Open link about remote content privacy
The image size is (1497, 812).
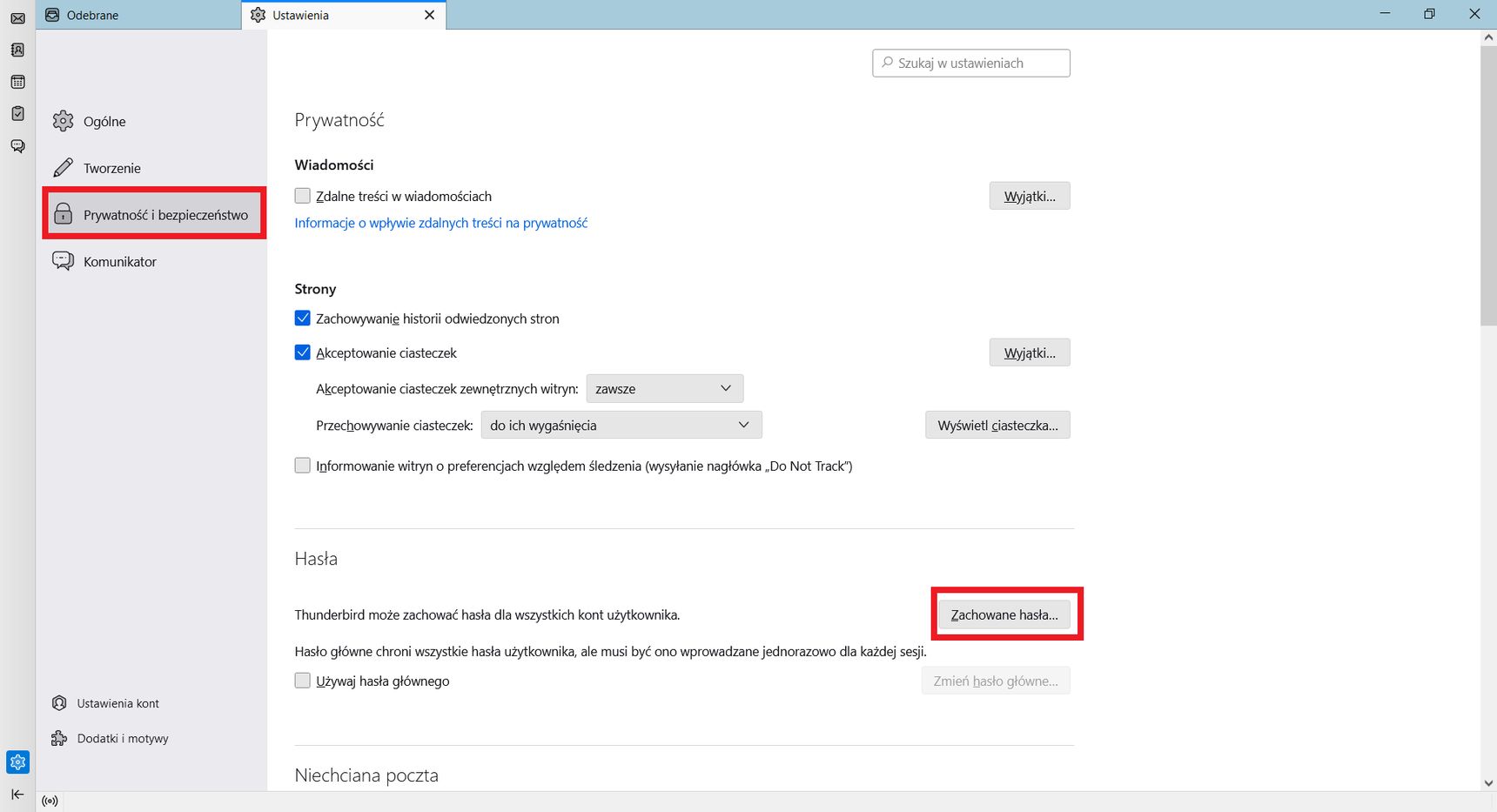click(441, 223)
